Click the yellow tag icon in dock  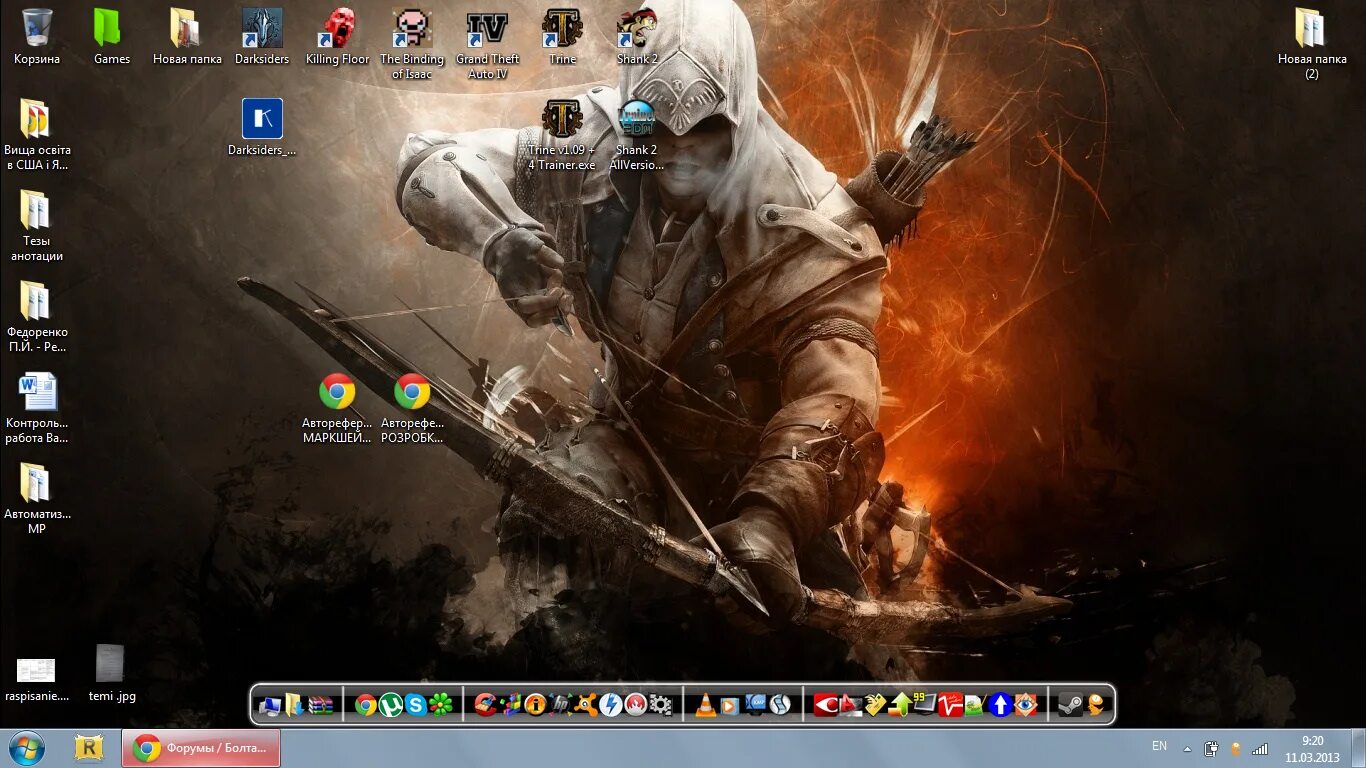point(875,705)
